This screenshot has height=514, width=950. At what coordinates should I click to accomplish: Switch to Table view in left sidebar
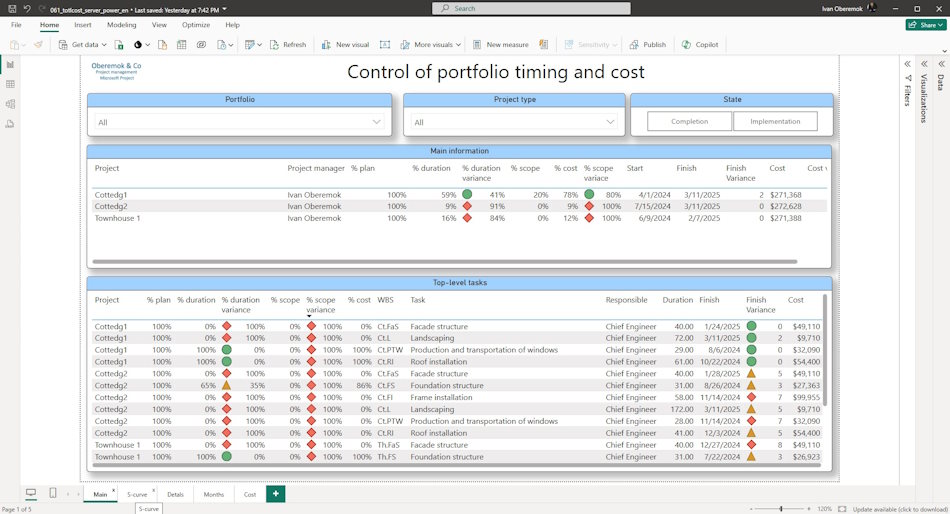pyautogui.click(x=10, y=84)
